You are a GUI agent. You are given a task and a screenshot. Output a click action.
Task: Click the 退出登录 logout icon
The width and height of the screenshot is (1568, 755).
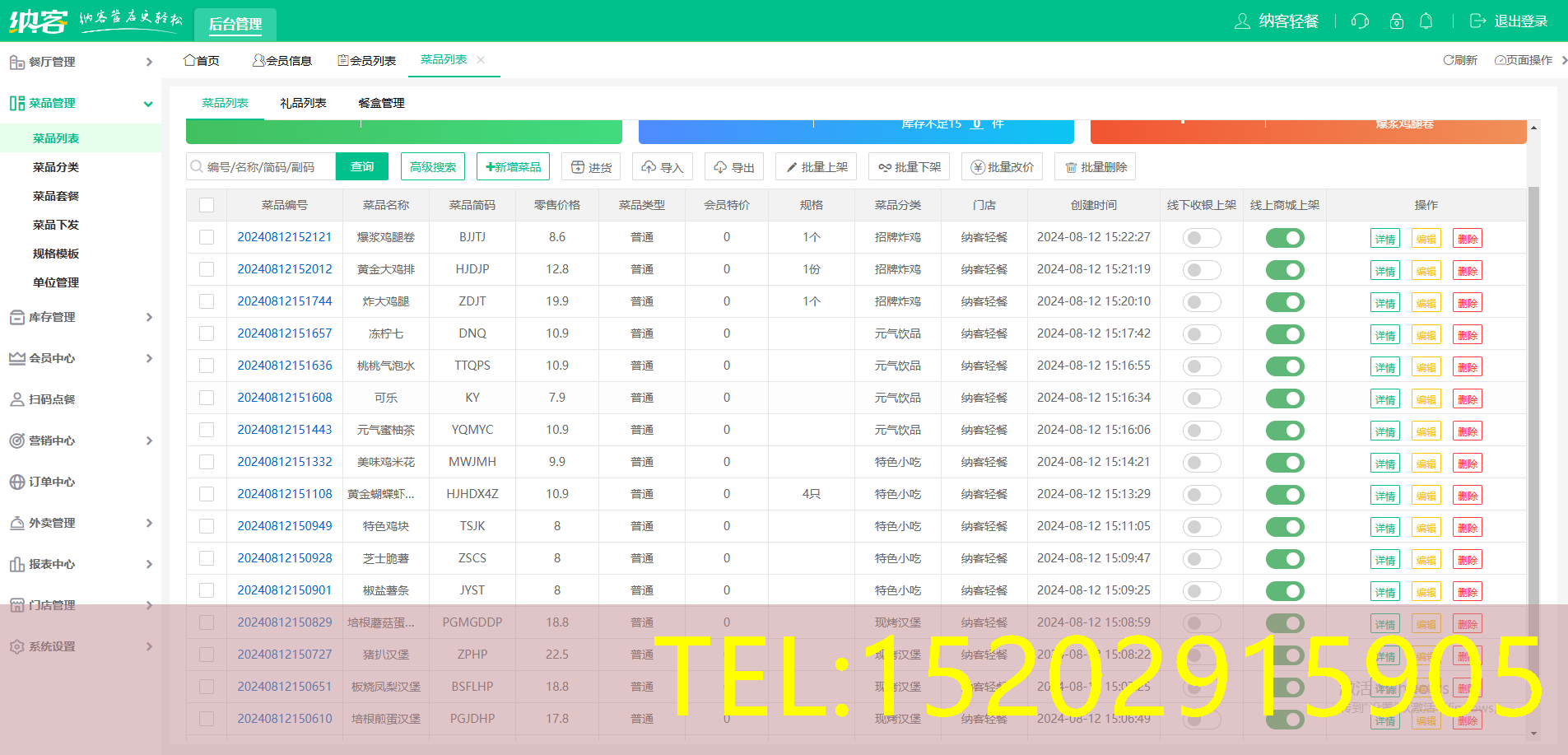pos(1477,21)
